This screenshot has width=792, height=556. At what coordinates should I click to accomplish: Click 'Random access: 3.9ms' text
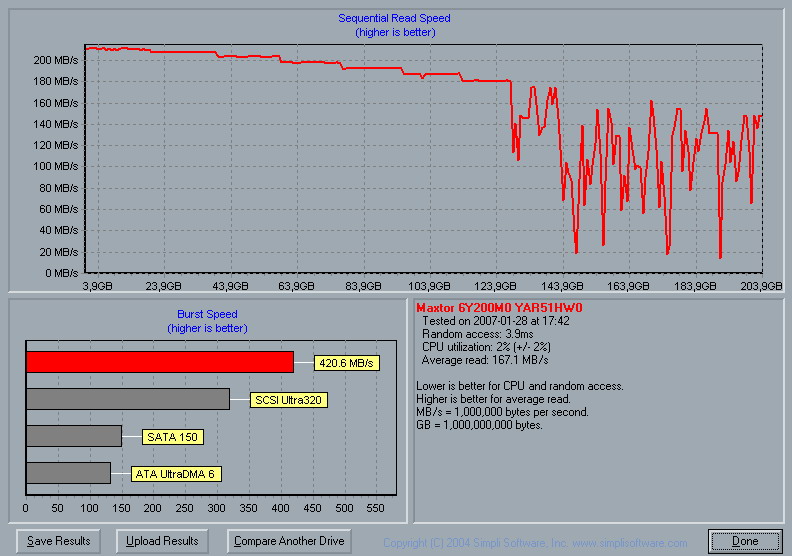coord(477,334)
